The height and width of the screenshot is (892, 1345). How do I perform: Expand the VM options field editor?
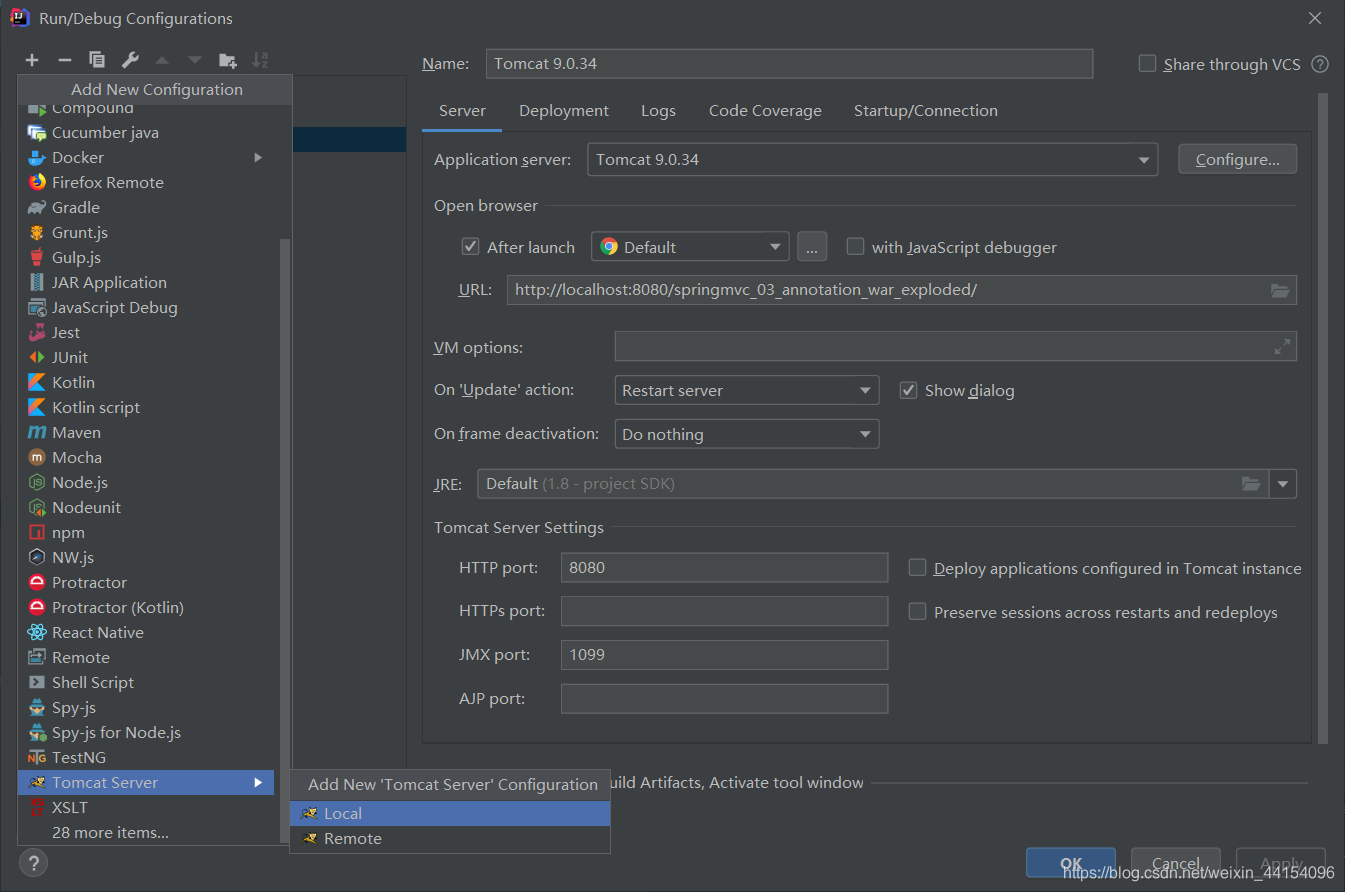coord(1282,347)
